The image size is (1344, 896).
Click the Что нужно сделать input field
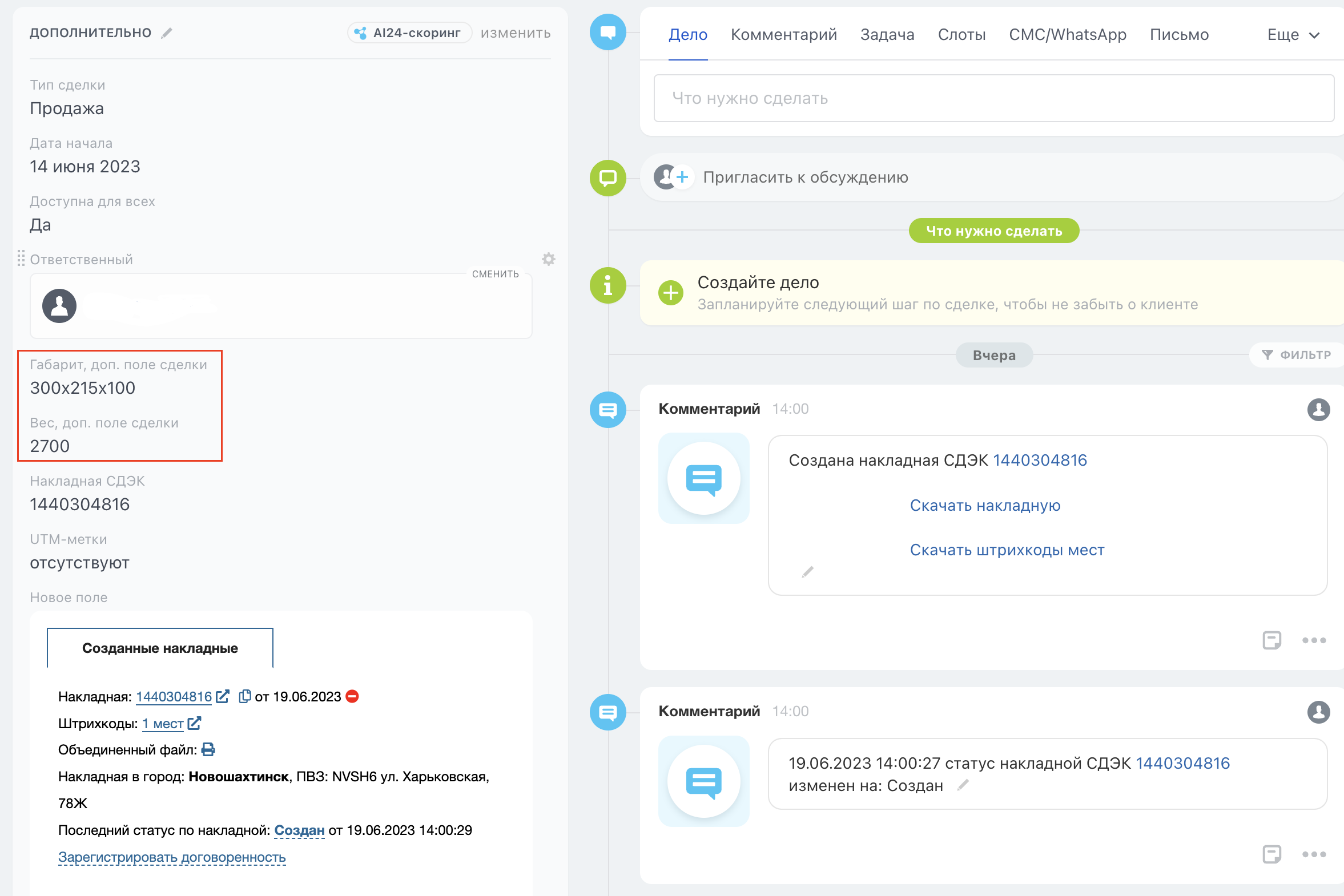coord(993,98)
